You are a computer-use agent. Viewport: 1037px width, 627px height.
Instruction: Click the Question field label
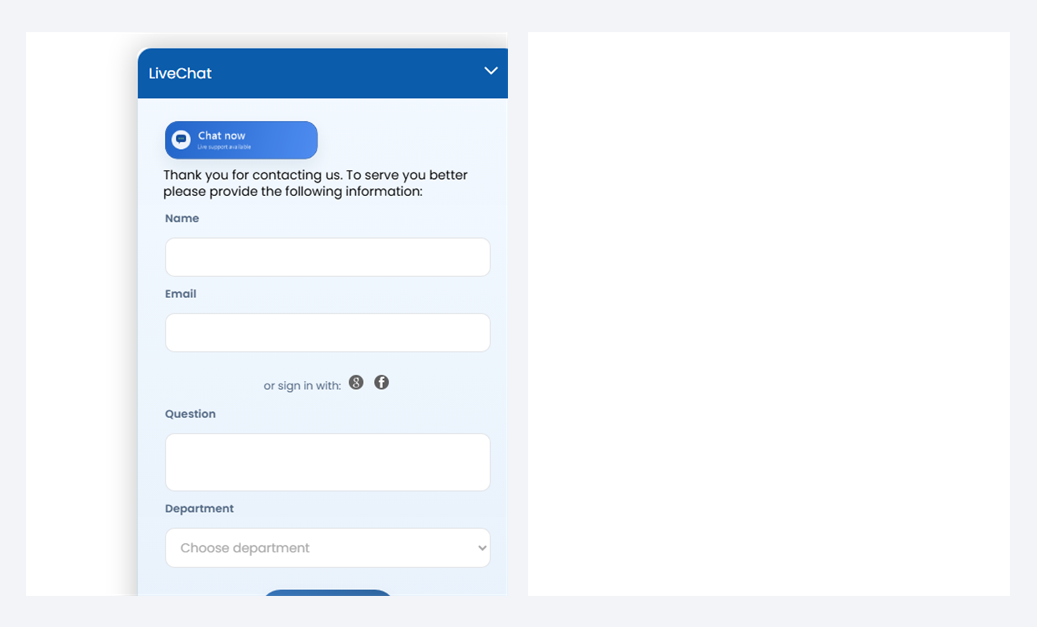coord(190,414)
